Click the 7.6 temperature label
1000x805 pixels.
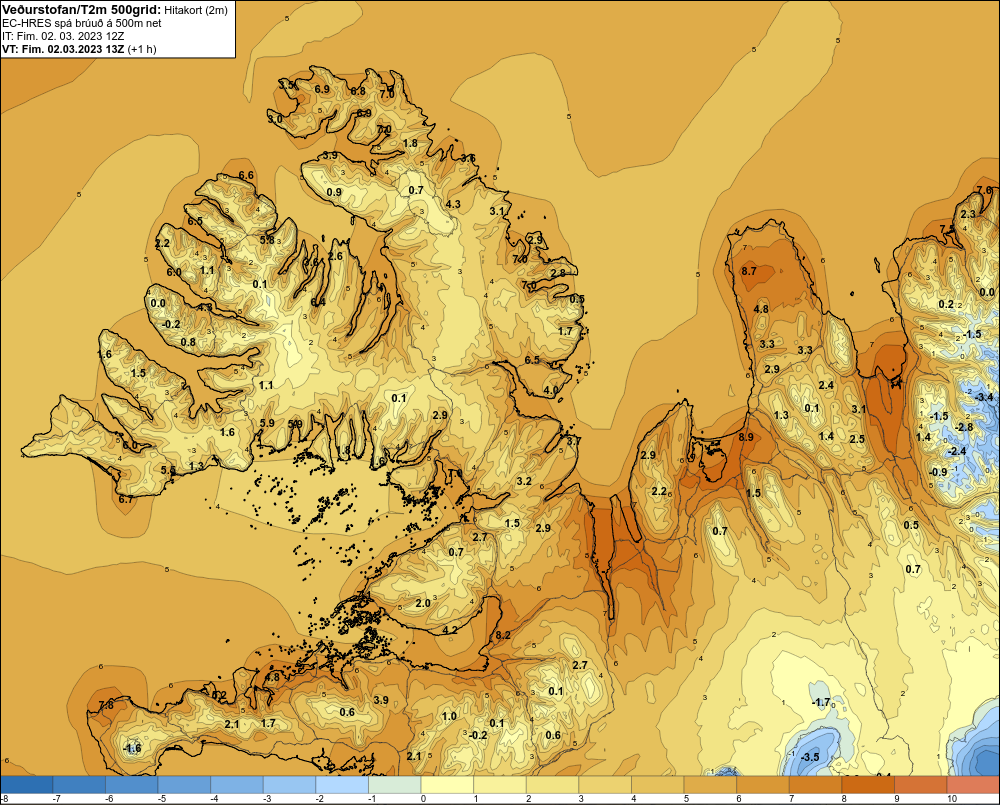(985, 190)
